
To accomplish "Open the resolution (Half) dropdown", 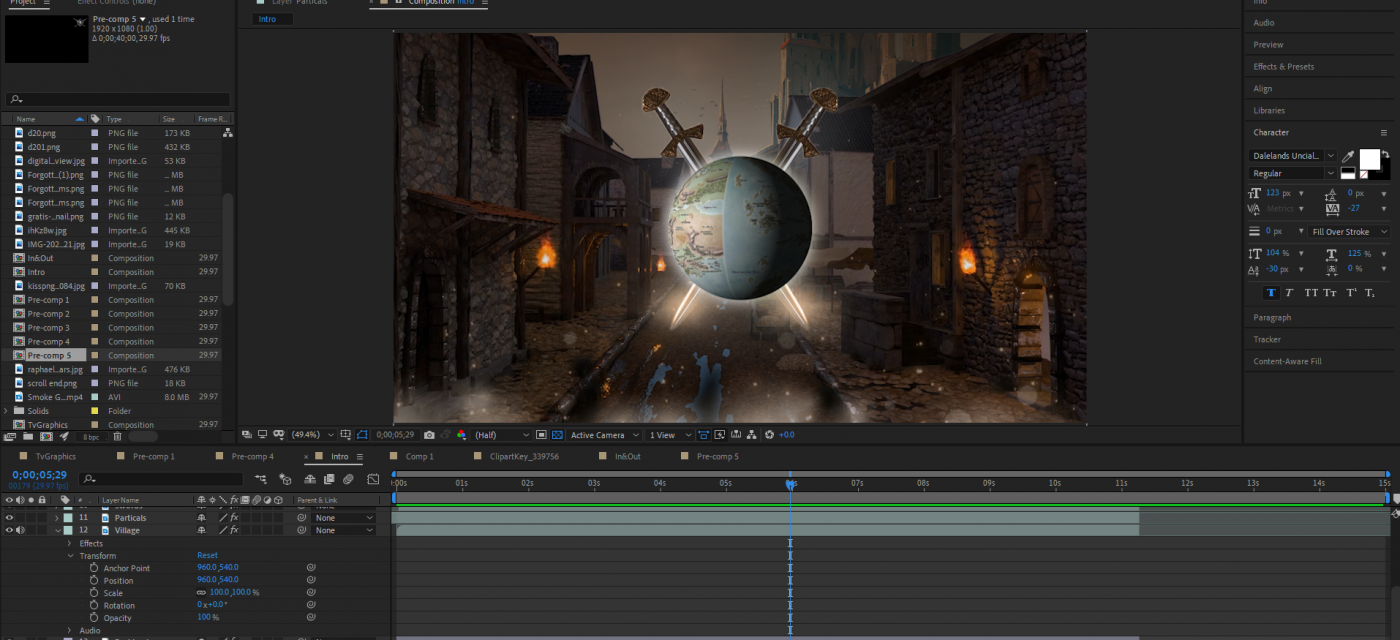I will point(501,435).
